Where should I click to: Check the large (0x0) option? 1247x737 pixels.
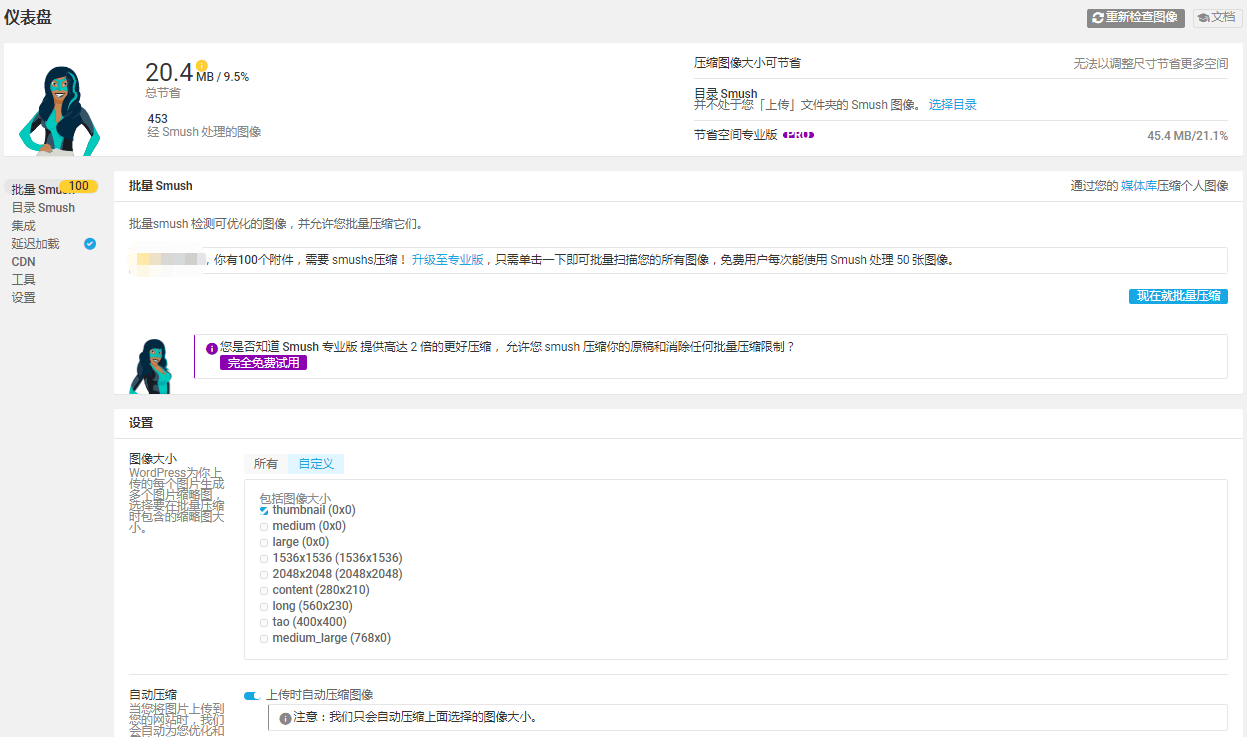[x=264, y=542]
